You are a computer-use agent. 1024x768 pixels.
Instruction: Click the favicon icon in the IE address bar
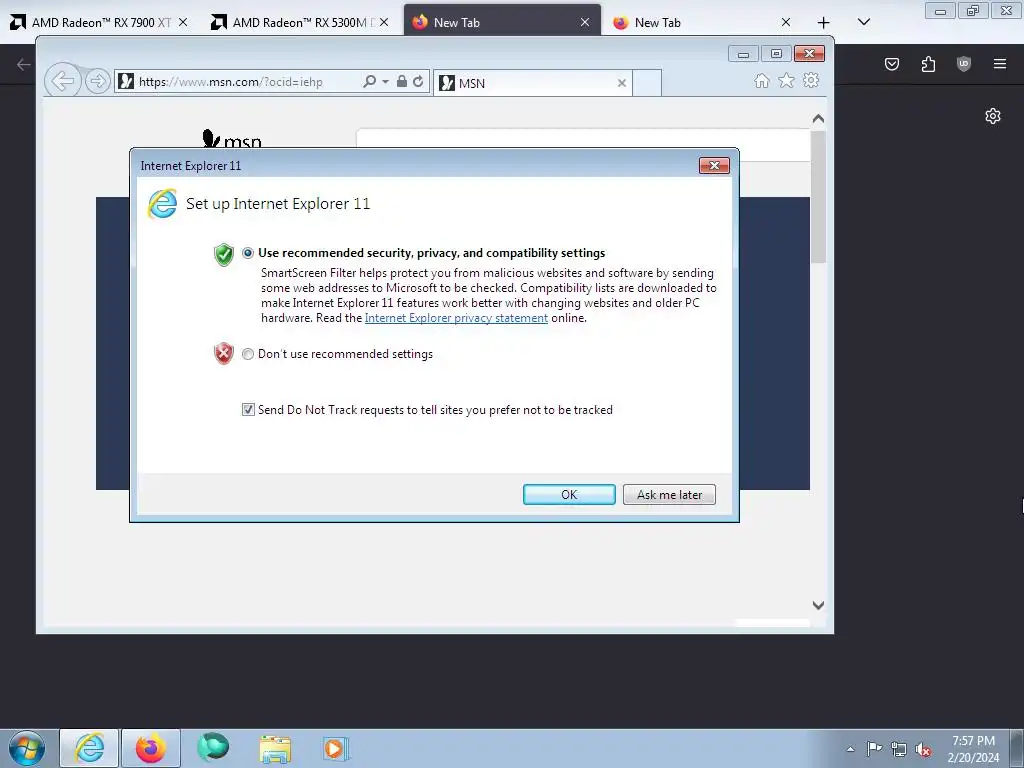126,82
